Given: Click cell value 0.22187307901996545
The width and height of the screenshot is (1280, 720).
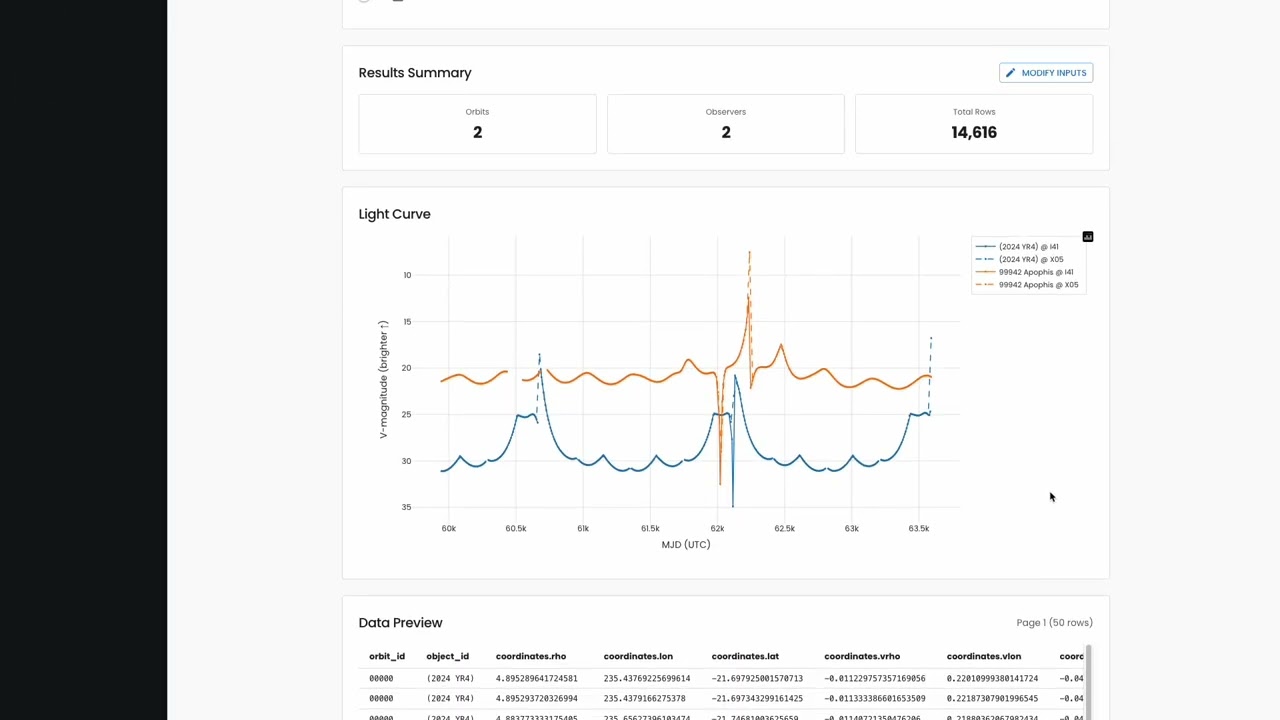Looking at the screenshot, I should pos(992,698).
